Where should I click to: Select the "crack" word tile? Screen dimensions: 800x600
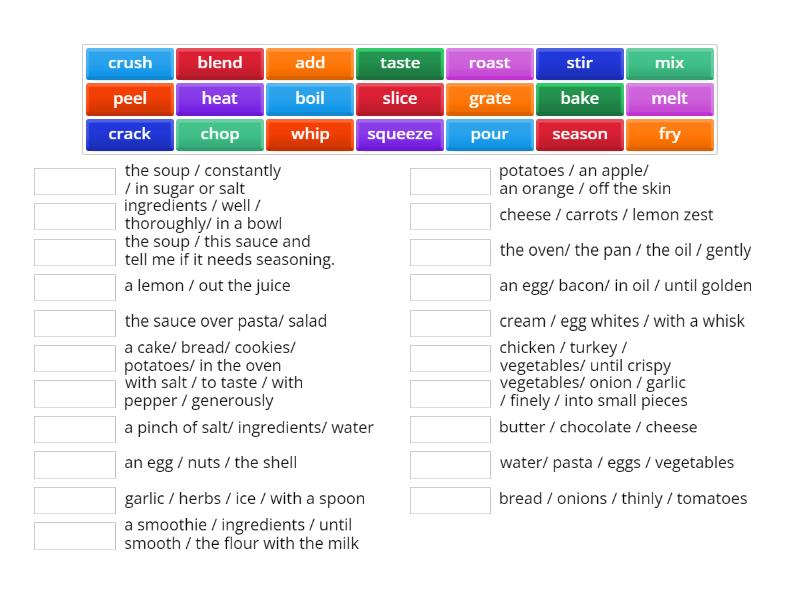(129, 134)
